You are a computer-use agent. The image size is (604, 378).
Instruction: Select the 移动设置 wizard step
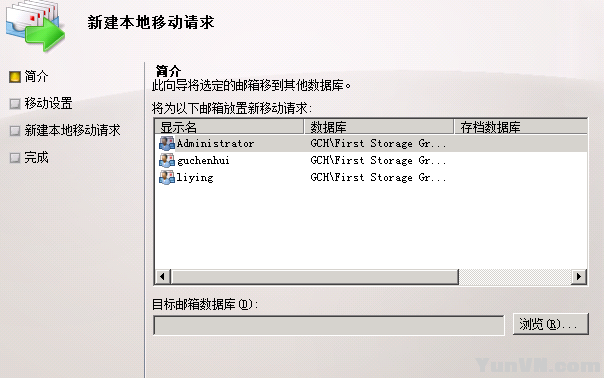click(x=48, y=103)
